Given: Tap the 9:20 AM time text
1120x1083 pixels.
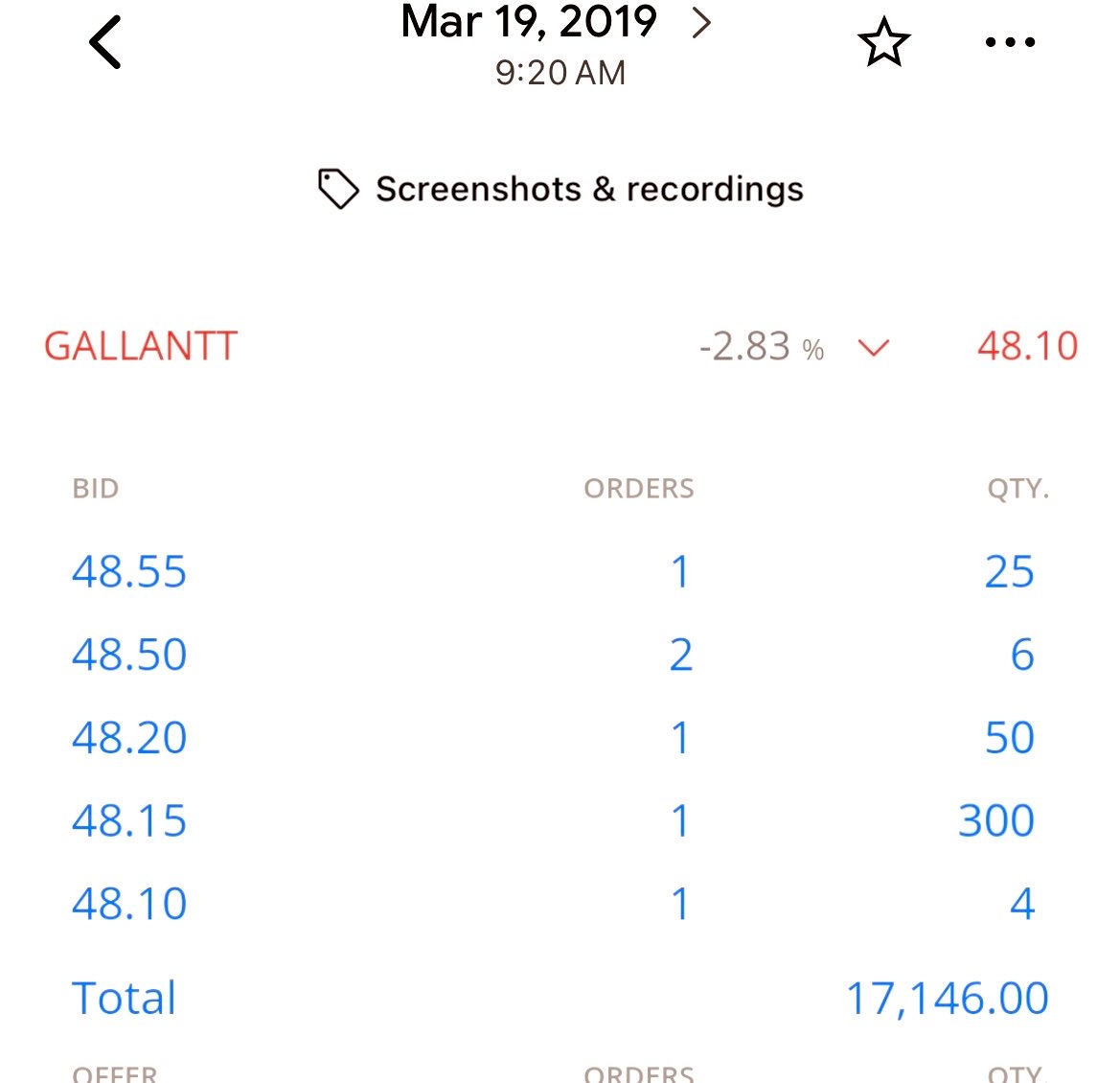Looking at the screenshot, I should pyautogui.click(x=560, y=73).
